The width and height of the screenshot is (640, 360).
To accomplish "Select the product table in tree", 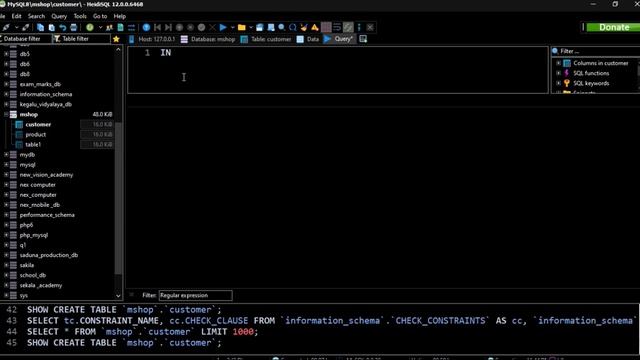I will [36, 135].
